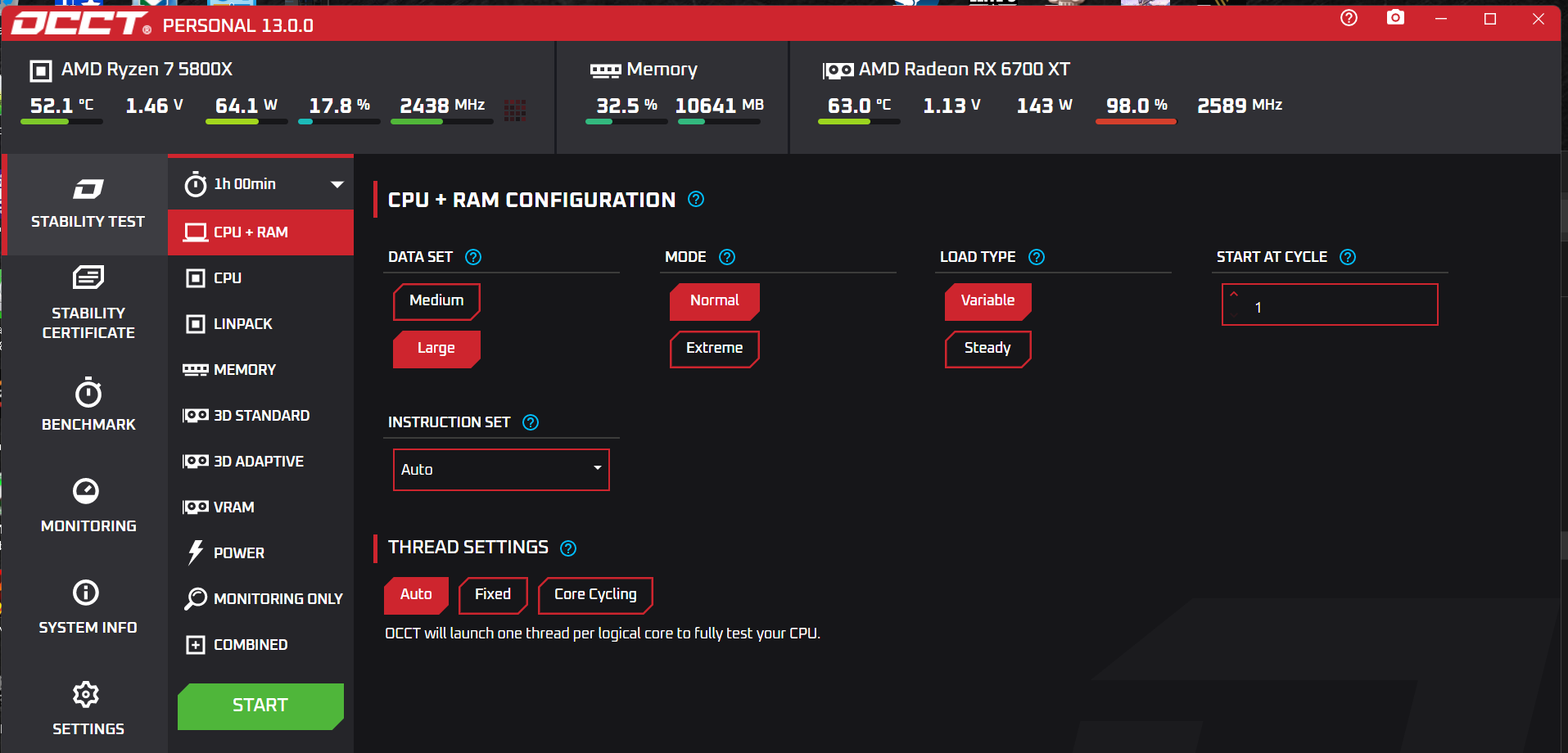Decrease the Start At Cycle value

coord(1234,315)
